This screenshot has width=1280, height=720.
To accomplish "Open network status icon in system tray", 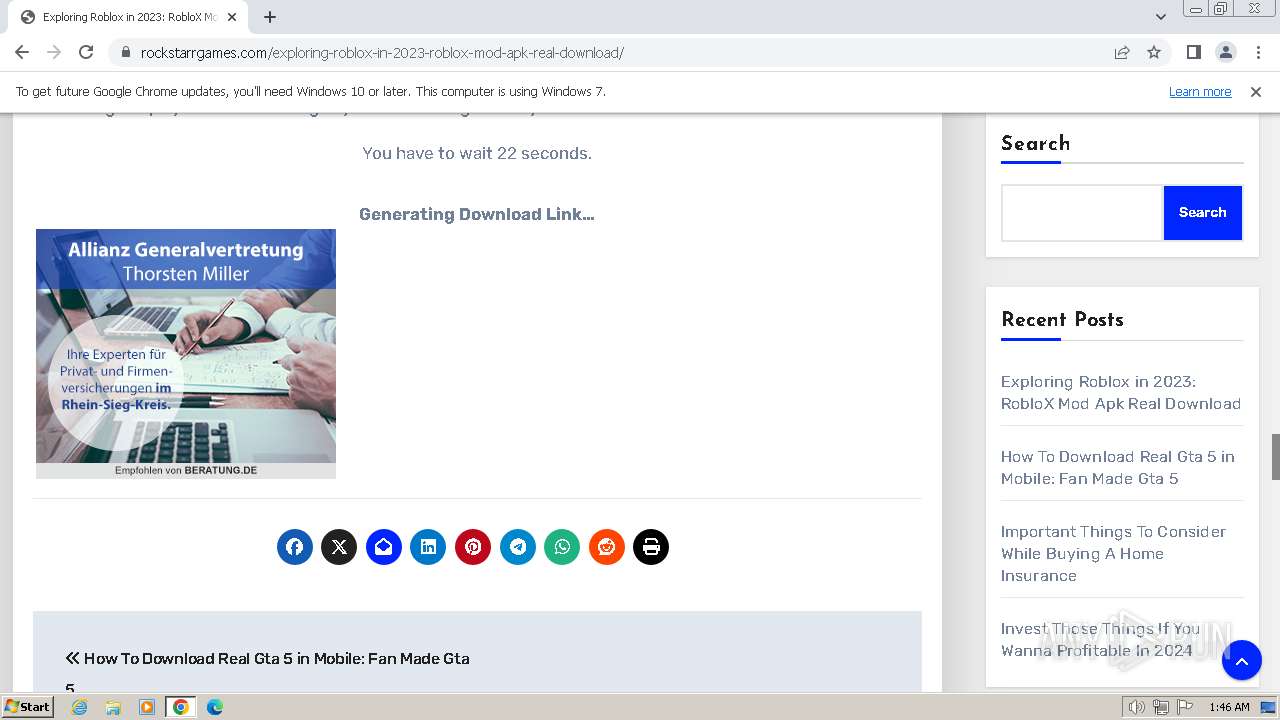I will click(1161, 707).
